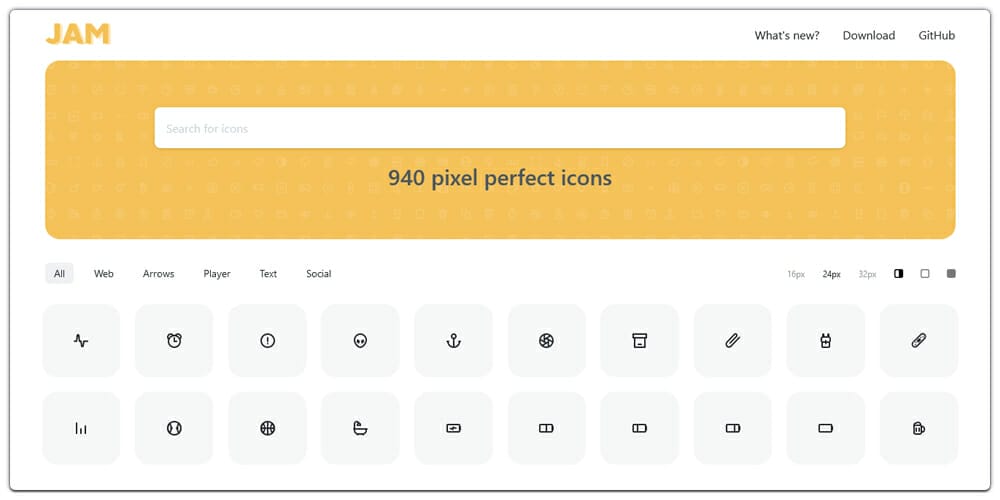Viewport: 1000px width, 500px height.
Task: Toggle the half-filled icon style
Action: [x=899, y=274]
